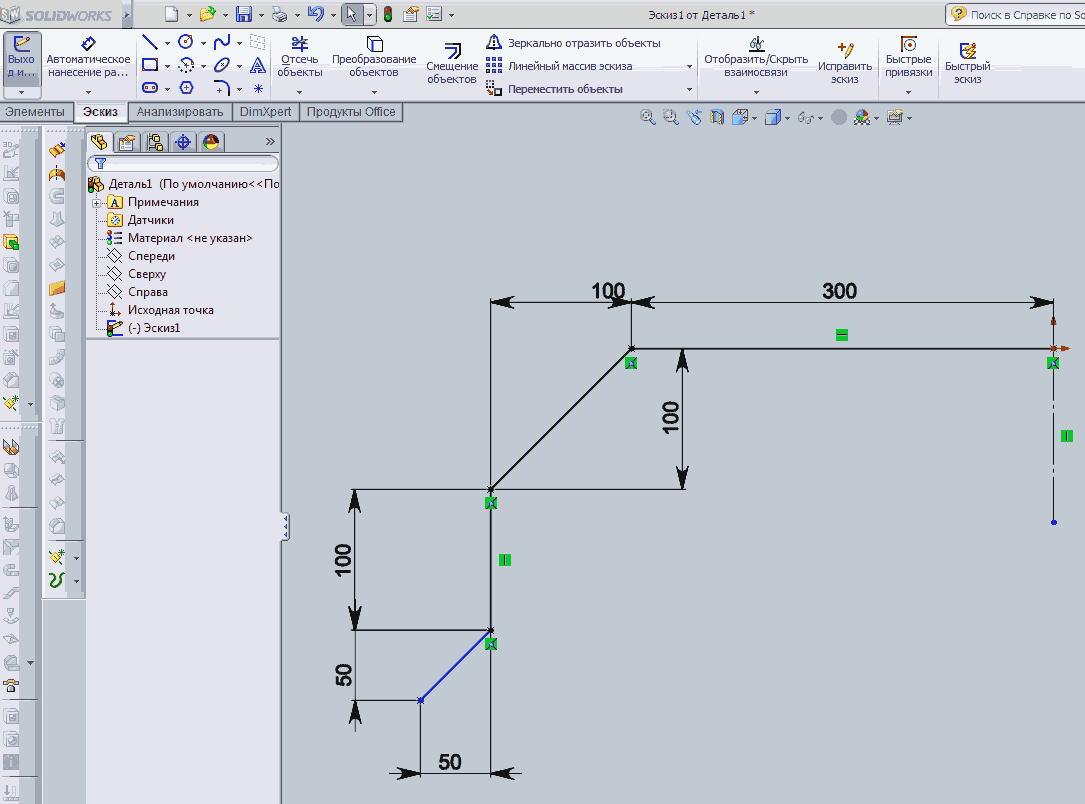Open the PropertyManager tab in the panel
1085x804 pixels.
(126, 142)
